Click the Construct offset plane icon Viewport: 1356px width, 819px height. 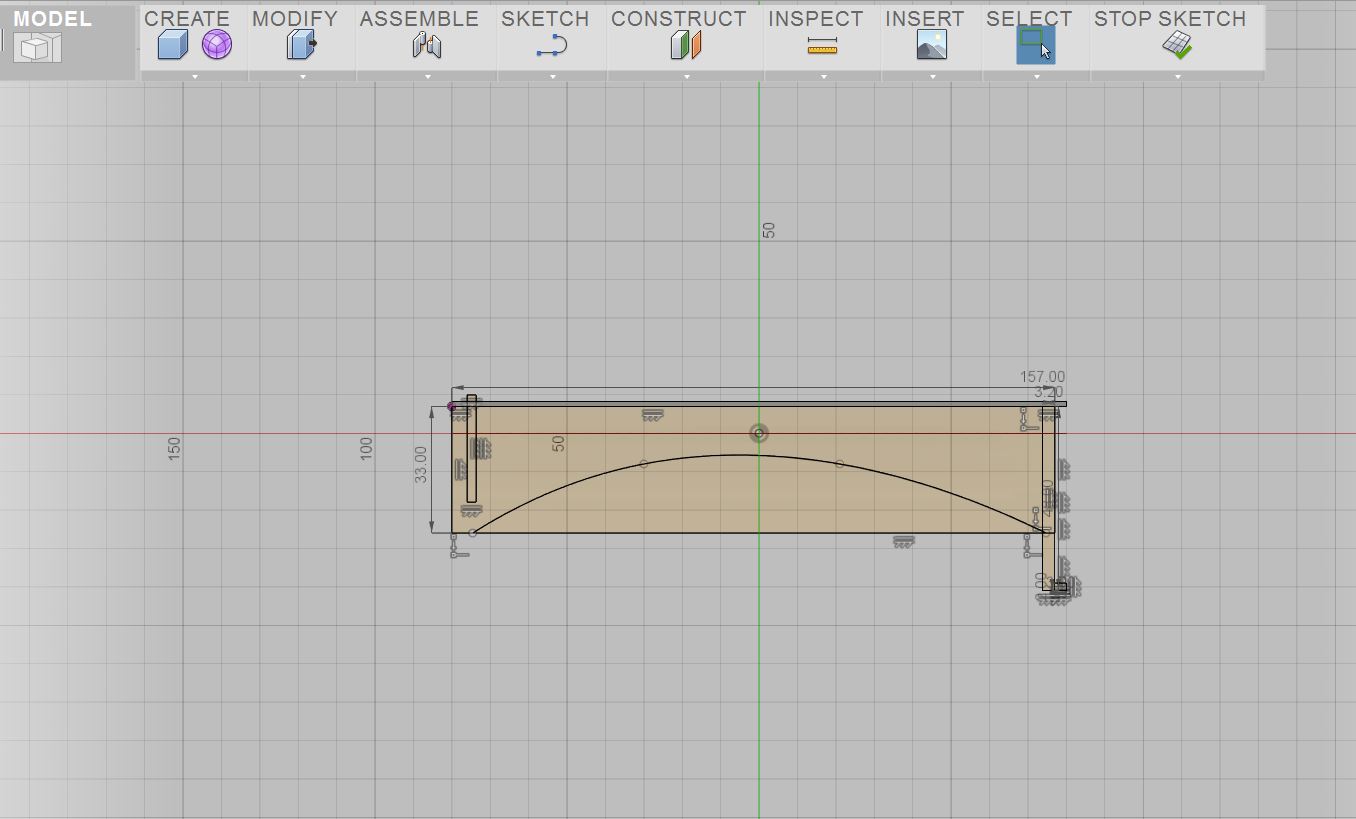pyautogui.click(x=686, y=45)
